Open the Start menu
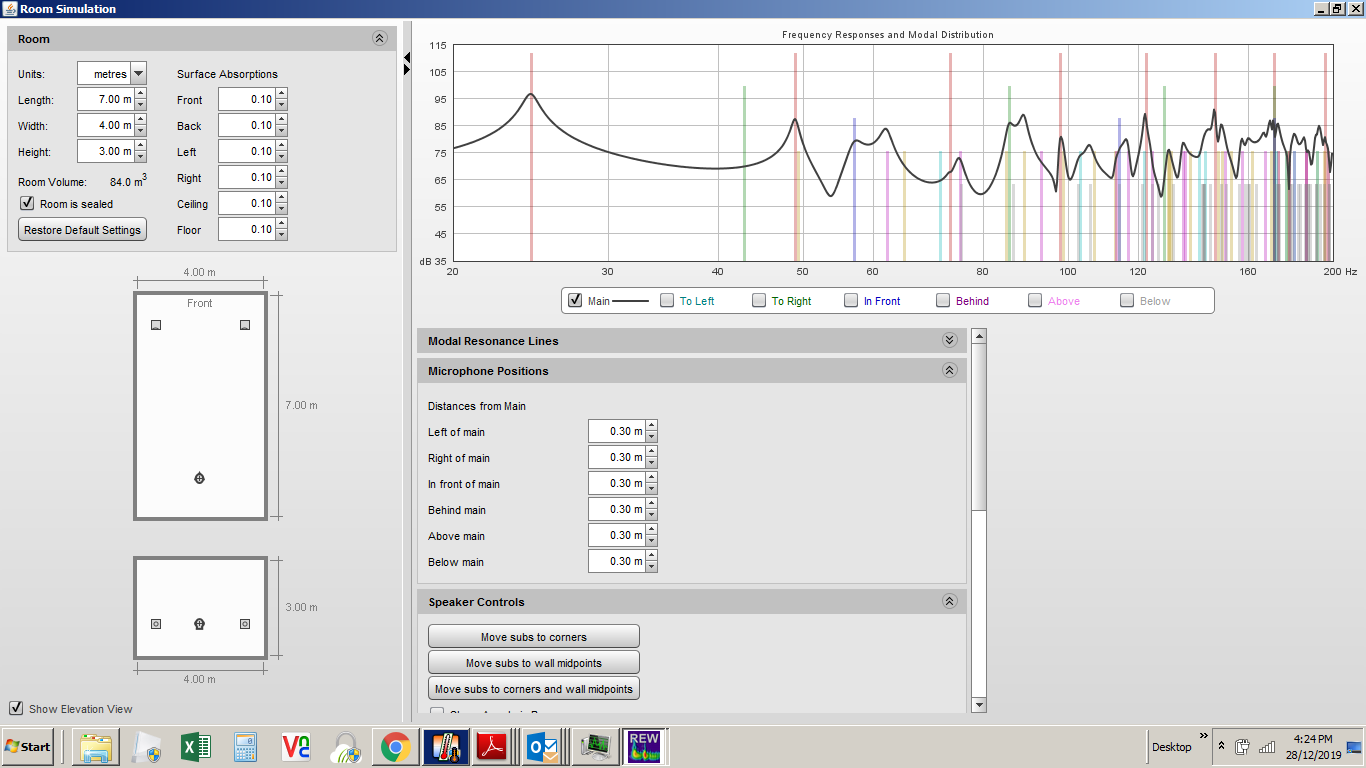Viewport: 1366px width, 768px height. [28, 747]
